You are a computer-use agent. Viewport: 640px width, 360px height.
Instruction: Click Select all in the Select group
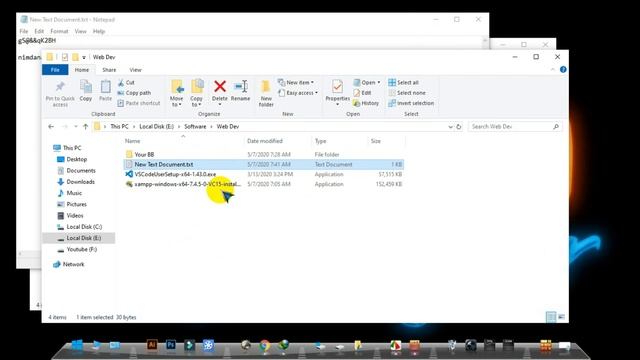pos(403,82)
